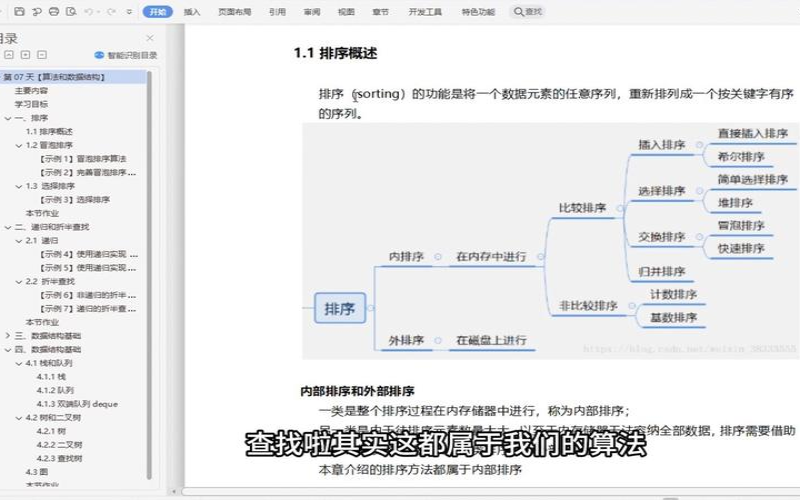Click the 本章介绍的排序方法都属于内部排序 sentence
This screenshot has height=500, width=800.
point(420,469)
